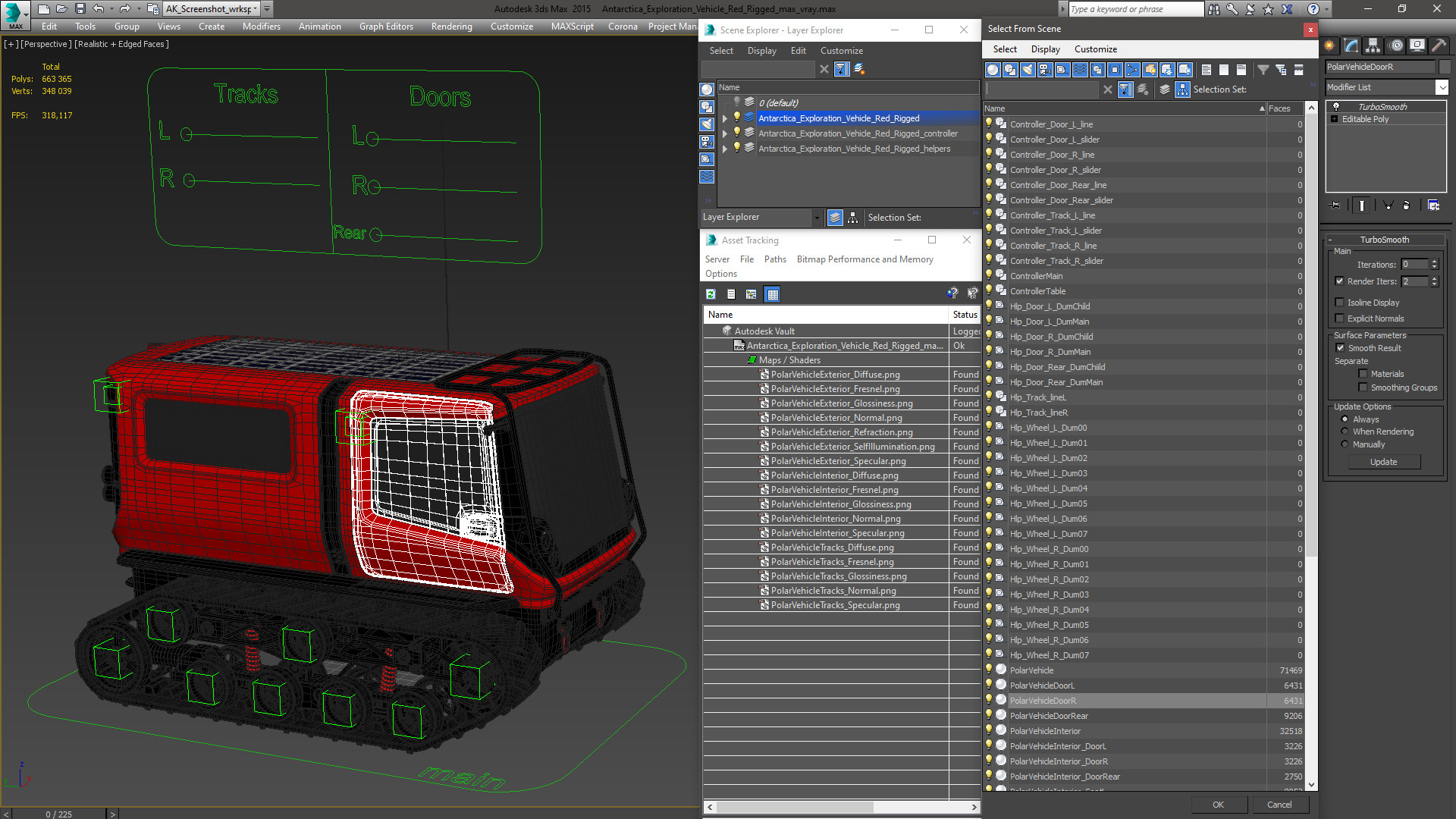This screenshot has width=1456, height=819.
Task: Open the Graph Editors menu
Action: [386, 27]
